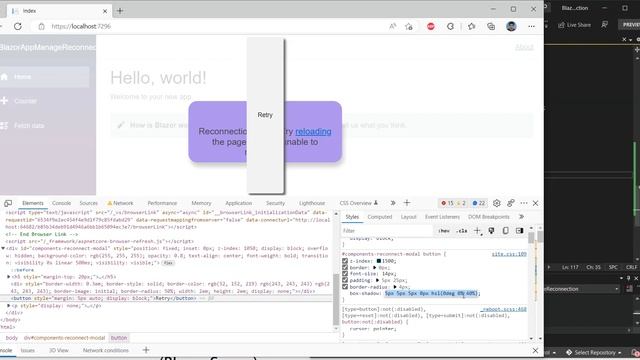Open the Event Listeners tab
The width and height of the screenshot is (640, 360).
pyautogui.click(x=442, y=217)
